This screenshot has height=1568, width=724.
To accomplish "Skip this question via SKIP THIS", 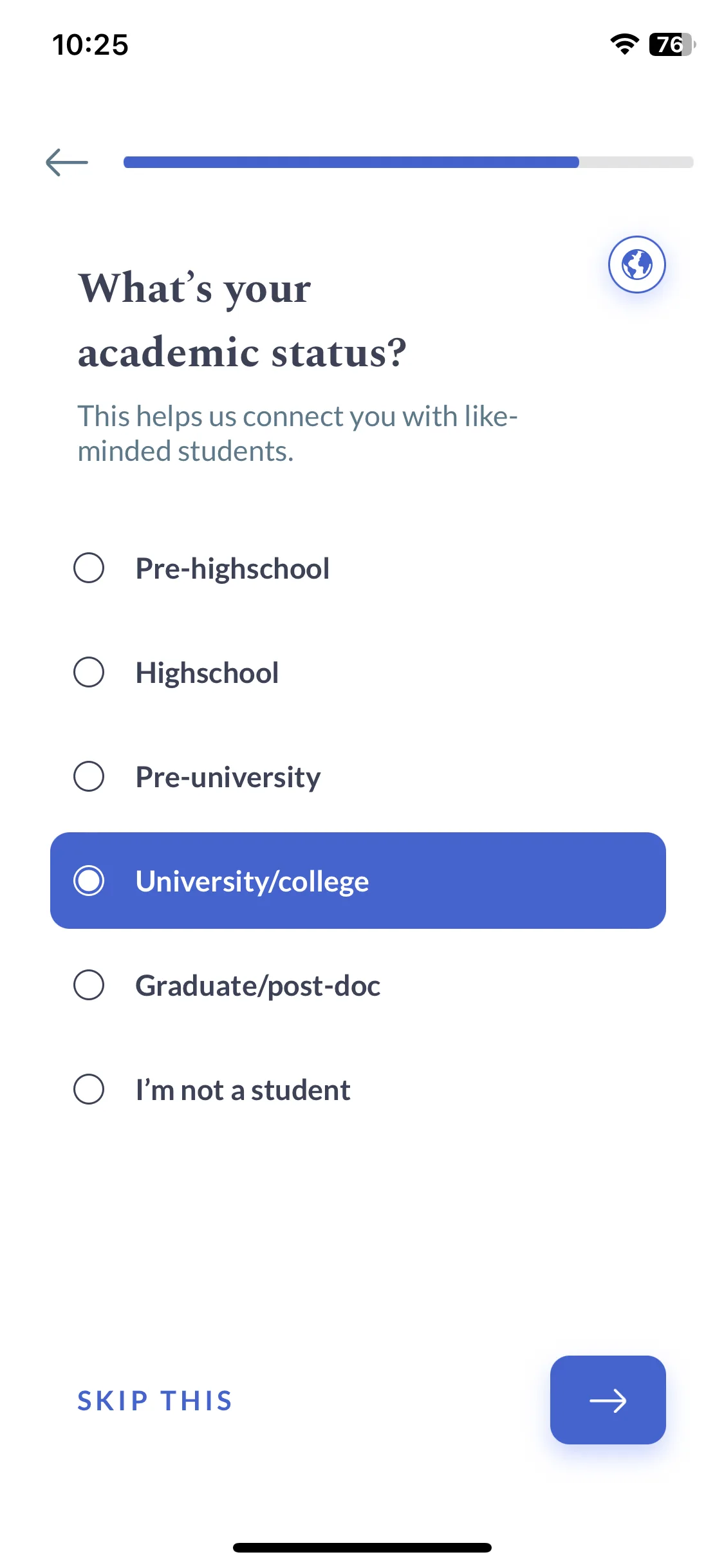I will [x=155, y=1401].
